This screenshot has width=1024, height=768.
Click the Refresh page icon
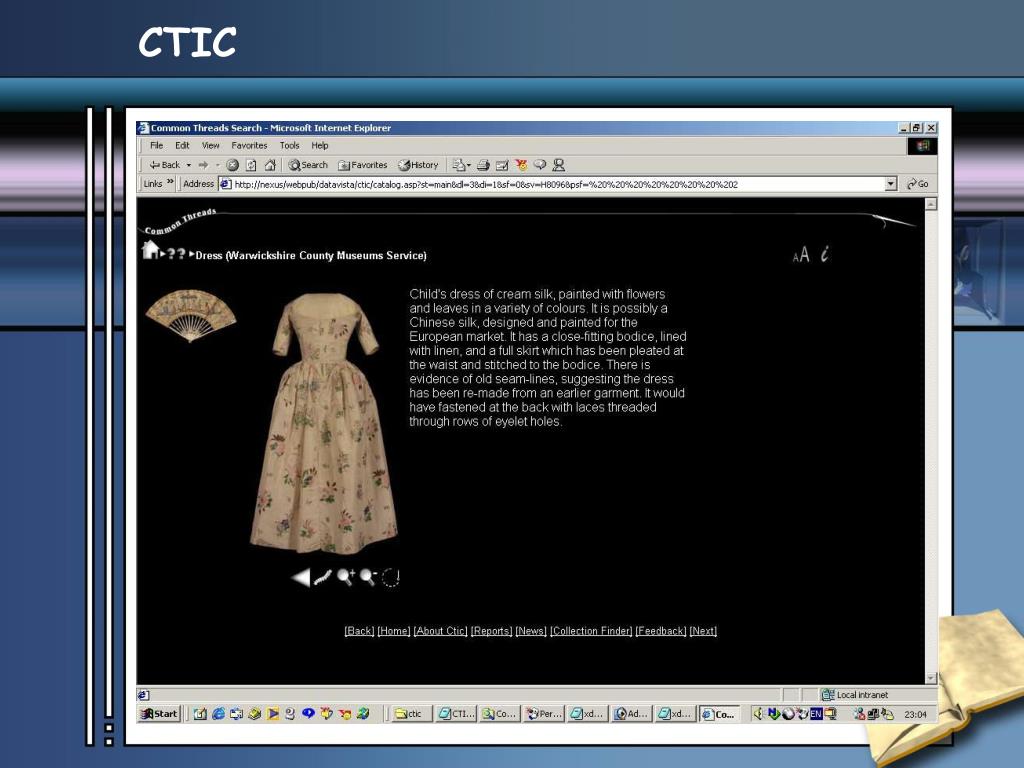[251, 165]
